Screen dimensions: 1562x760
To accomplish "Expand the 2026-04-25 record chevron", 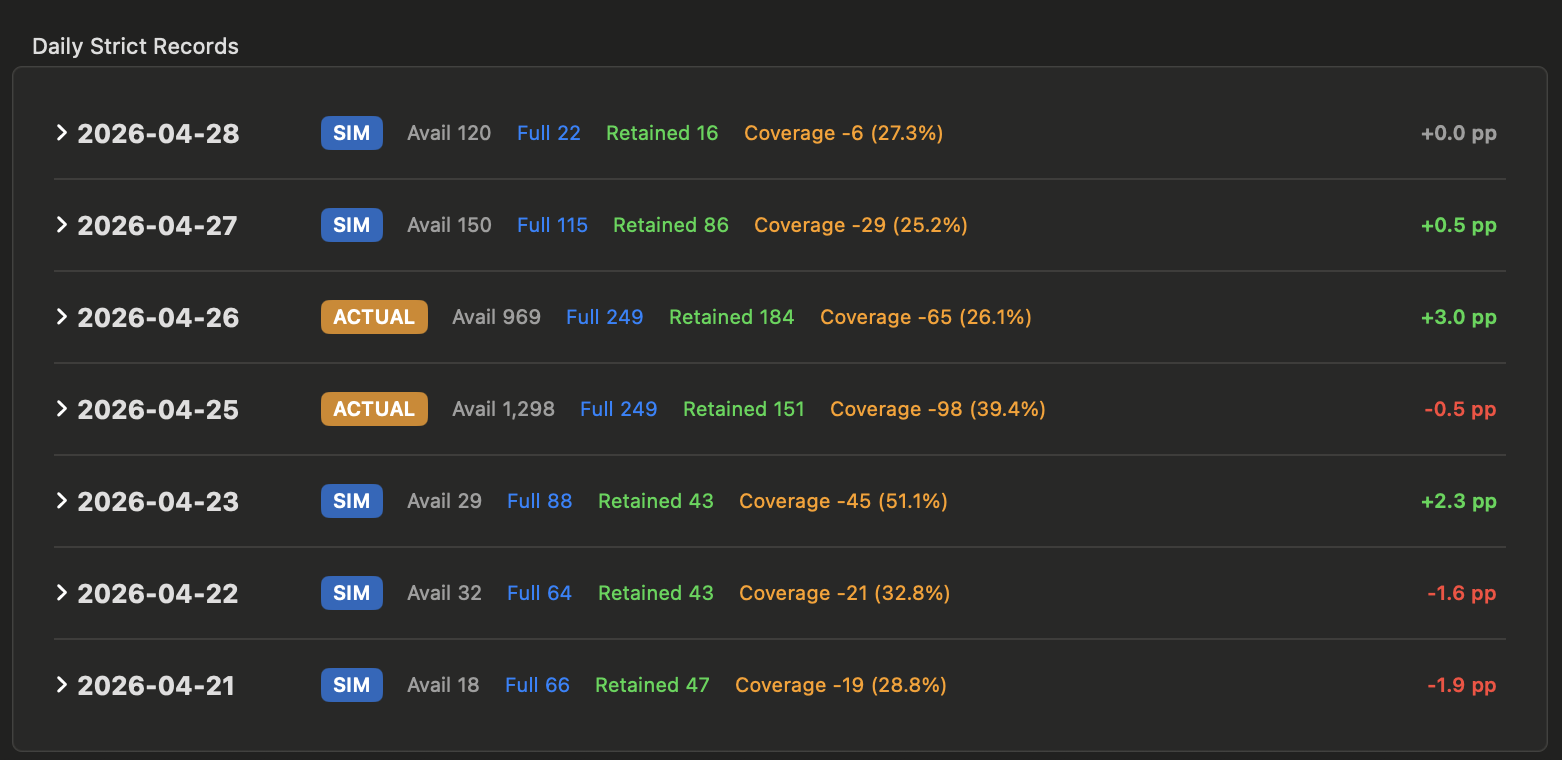I will pos(62,409).
